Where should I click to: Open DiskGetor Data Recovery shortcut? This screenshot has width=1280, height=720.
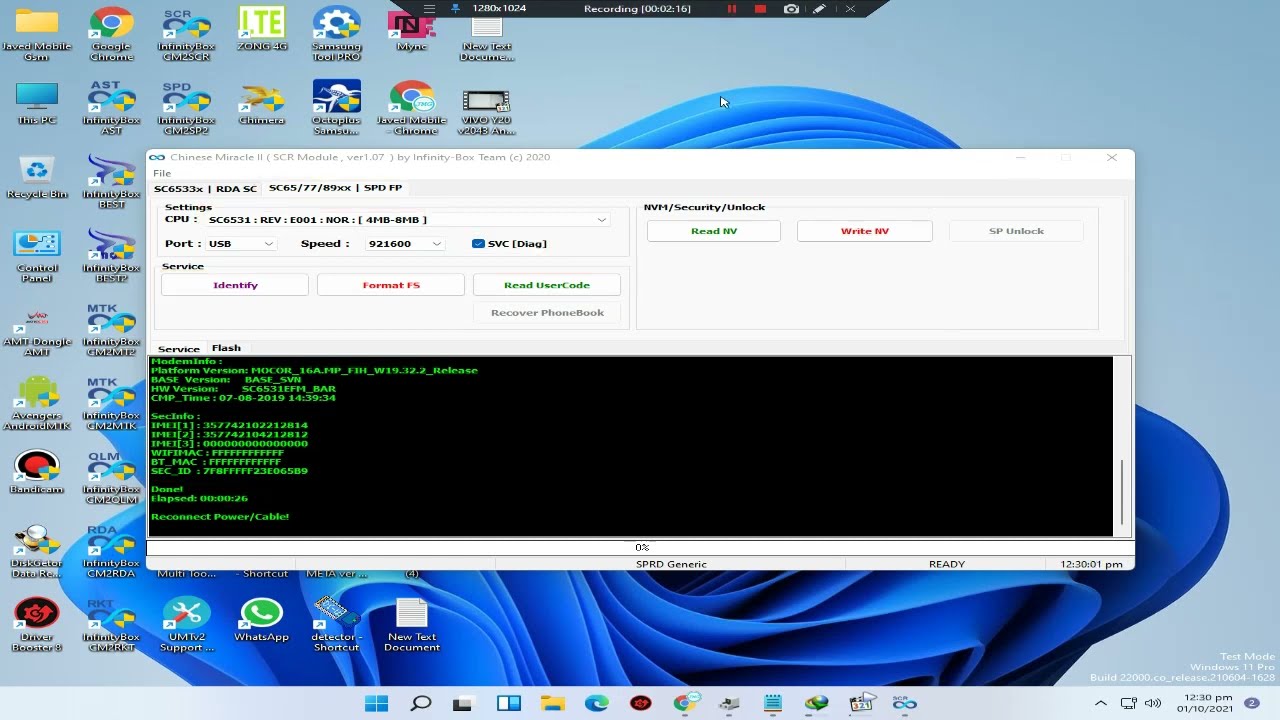click(x=37, y=552)
